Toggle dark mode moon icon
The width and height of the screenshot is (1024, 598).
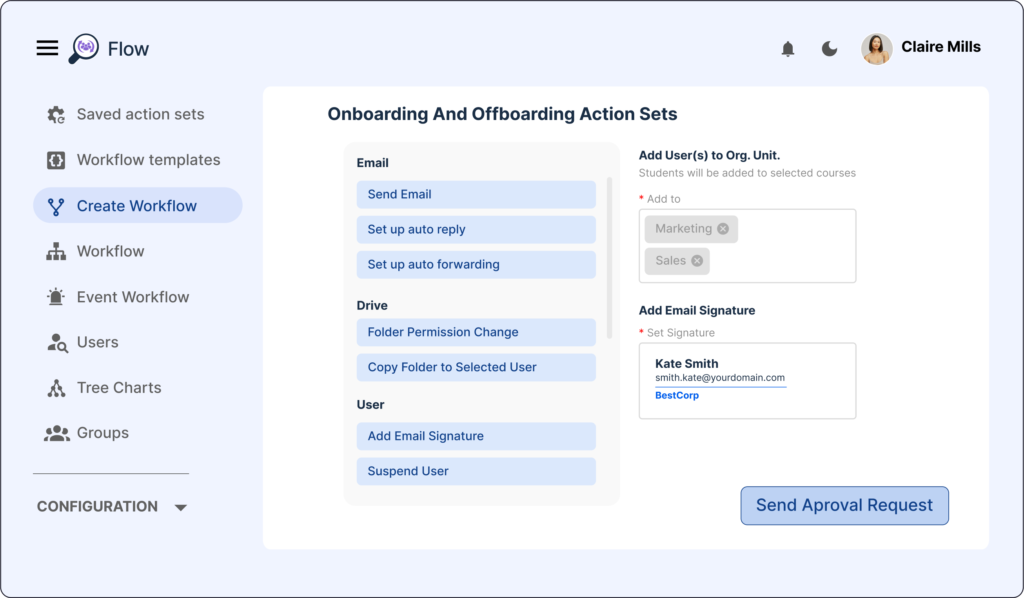coord(829,48)
